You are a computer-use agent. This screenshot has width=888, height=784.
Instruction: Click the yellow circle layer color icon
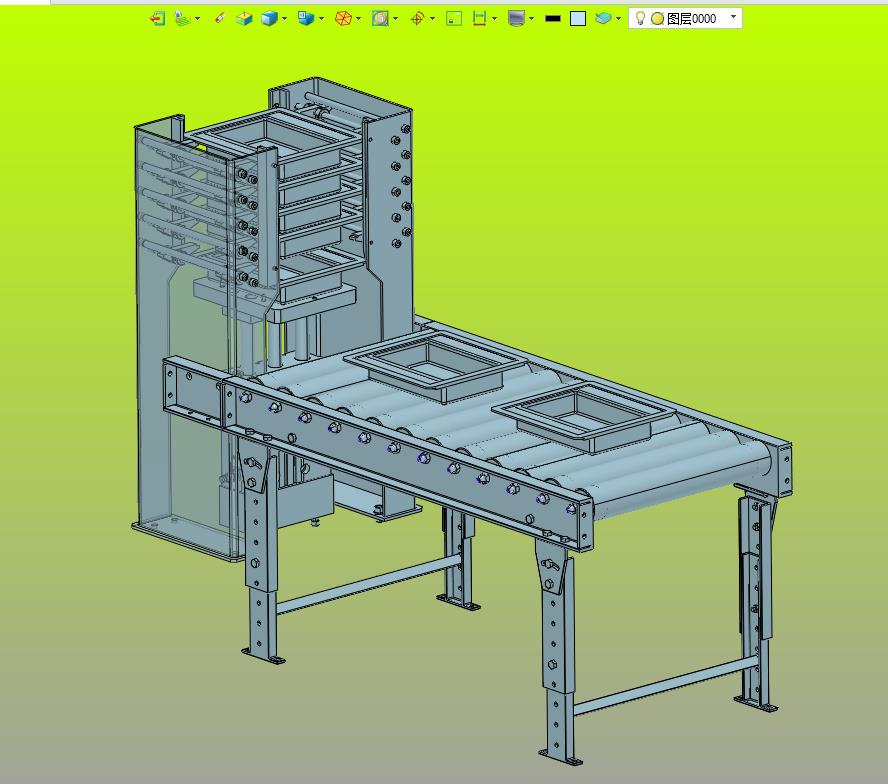click(657, 19)
